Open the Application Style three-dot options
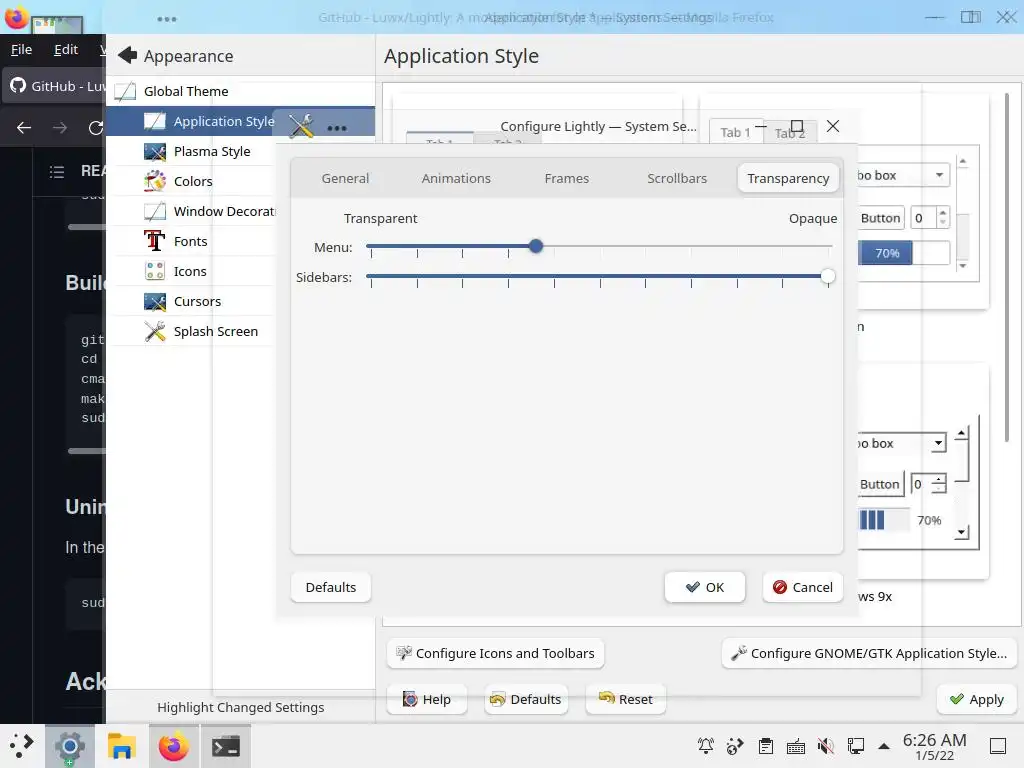 pos(337,128)
